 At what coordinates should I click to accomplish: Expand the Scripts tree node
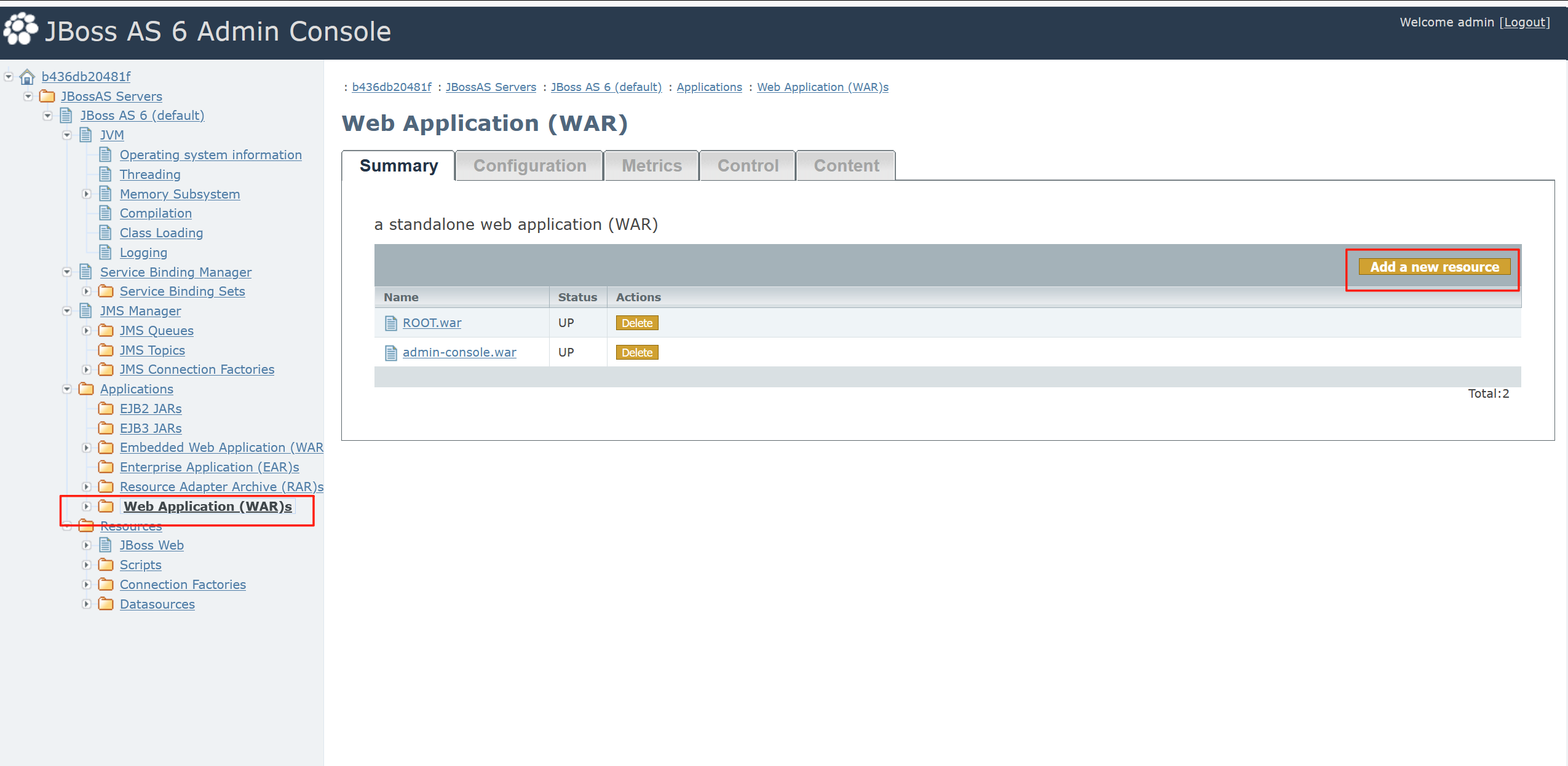[x=87, y=565]
